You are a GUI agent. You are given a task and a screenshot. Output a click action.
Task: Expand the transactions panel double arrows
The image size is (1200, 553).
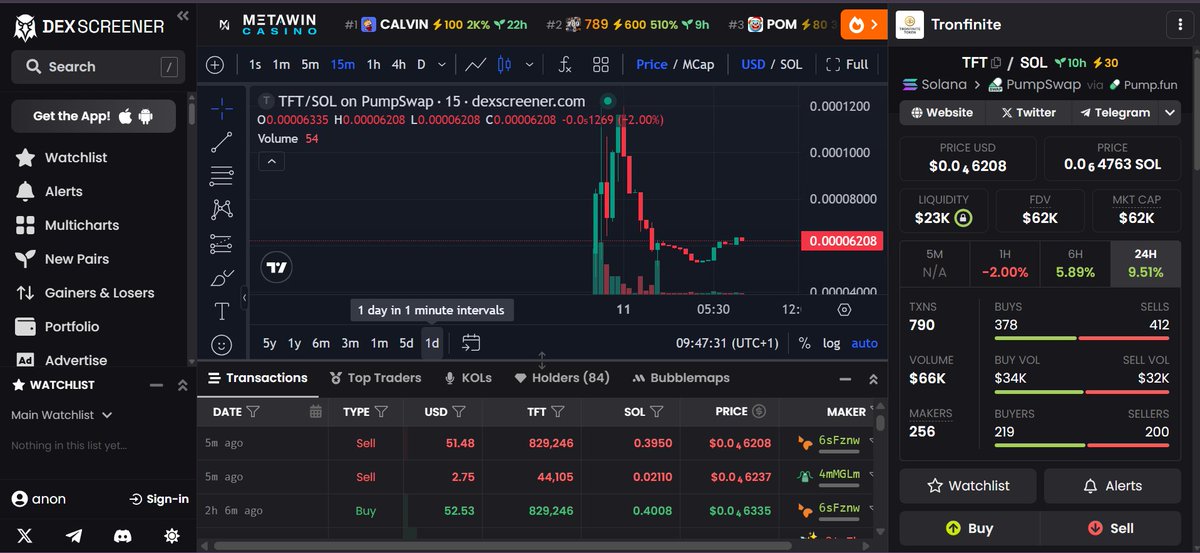[x=873, y=379]
